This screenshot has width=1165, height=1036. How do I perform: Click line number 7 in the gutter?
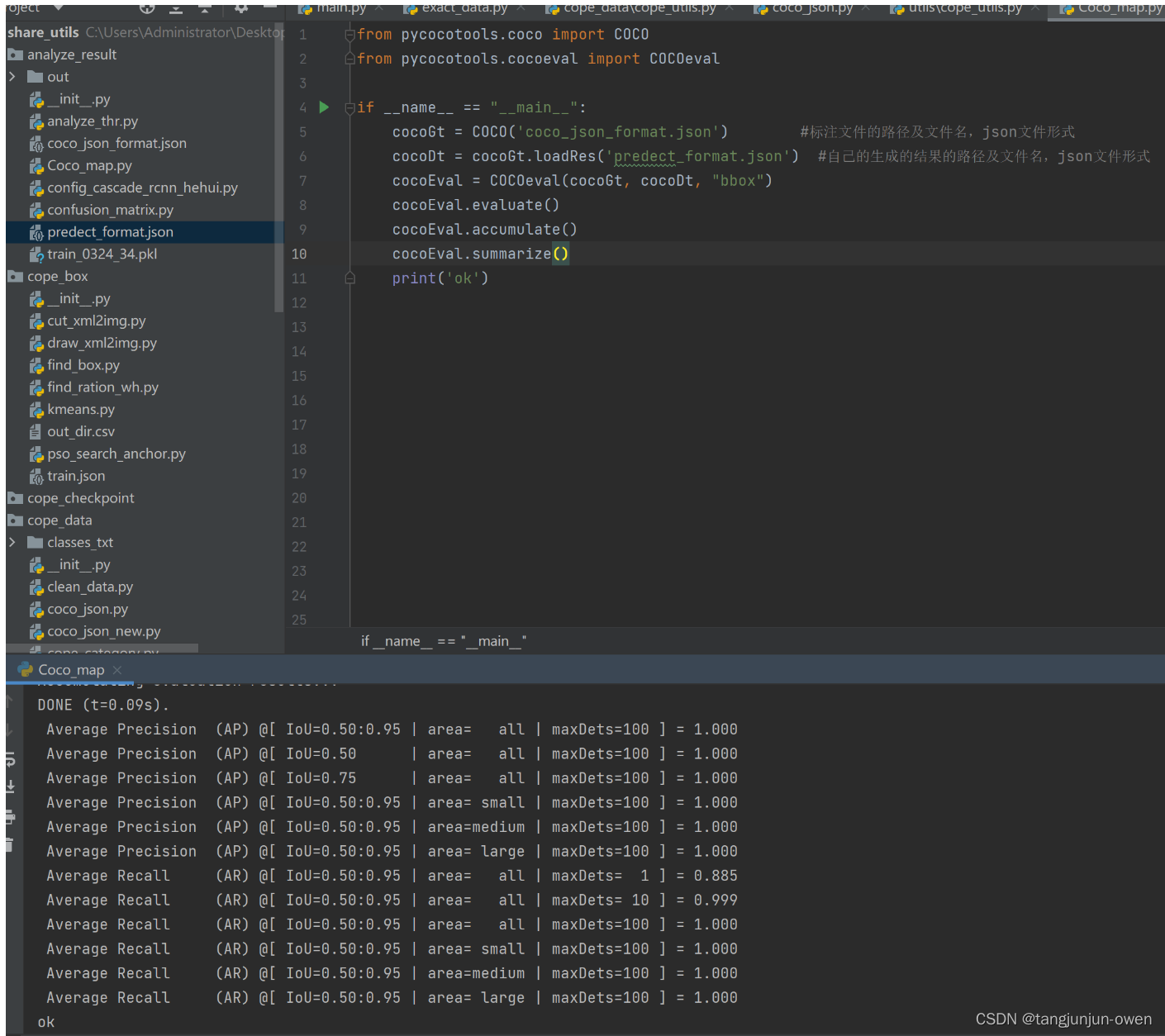coord(302,181)
